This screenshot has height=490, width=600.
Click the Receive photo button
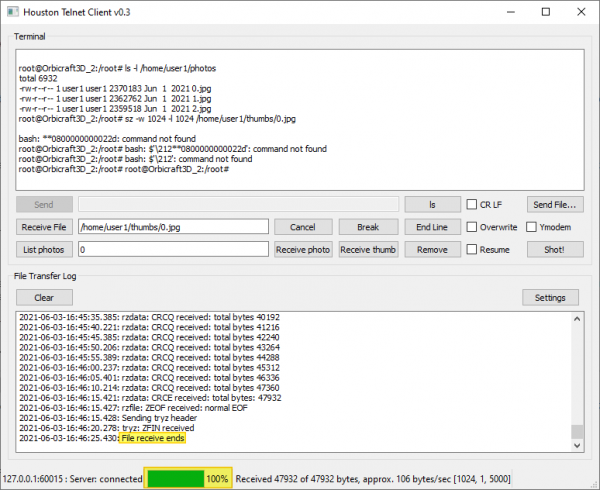click(302, 249)
